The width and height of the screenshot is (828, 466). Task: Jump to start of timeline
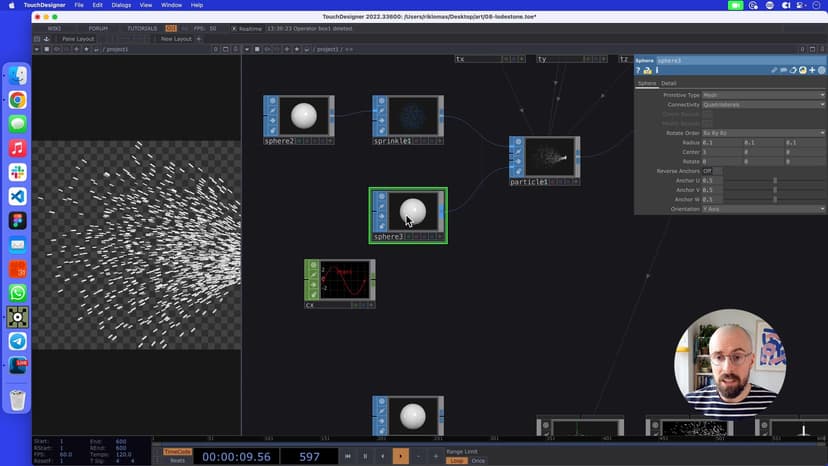(x=347, y=456)
